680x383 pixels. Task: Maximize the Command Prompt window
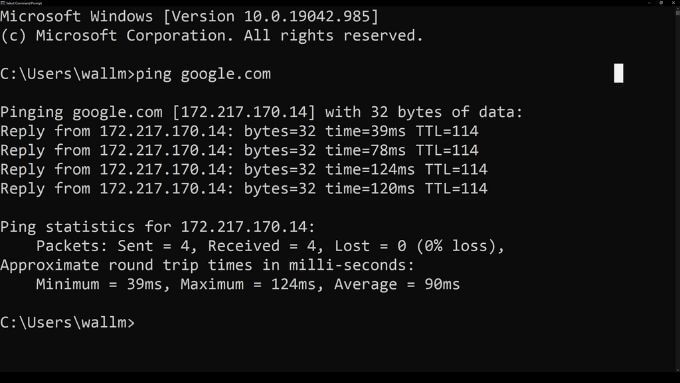[x=661, y=3]
